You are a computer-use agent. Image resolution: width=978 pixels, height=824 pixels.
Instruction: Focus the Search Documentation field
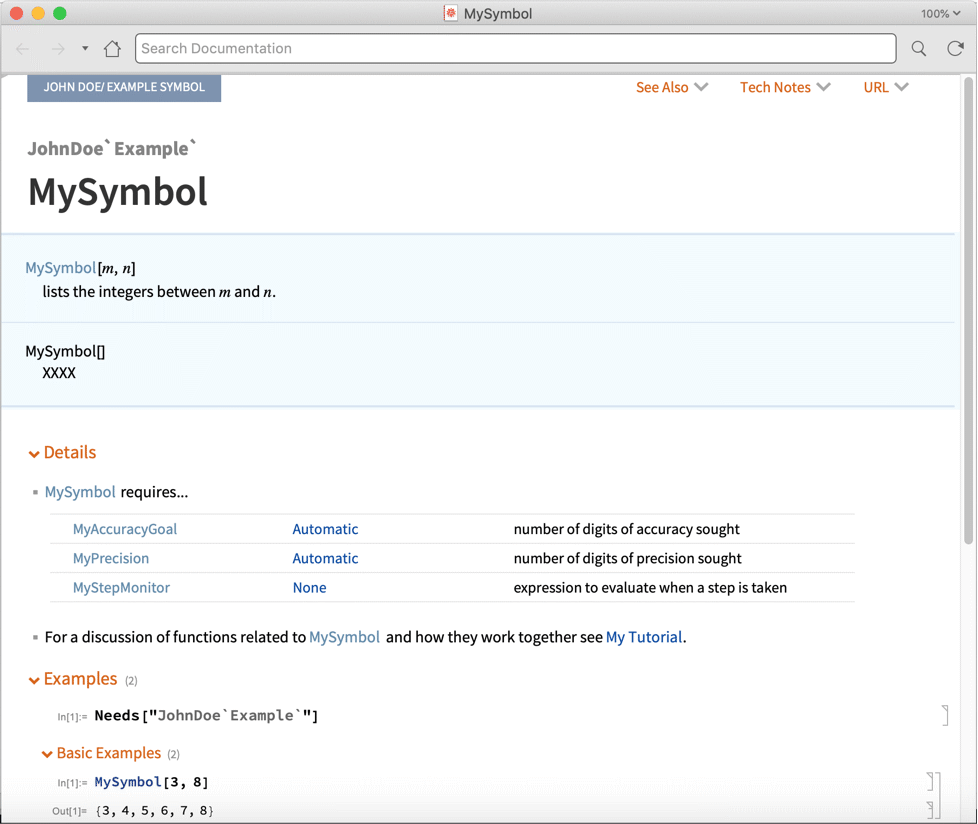(516, 48)
